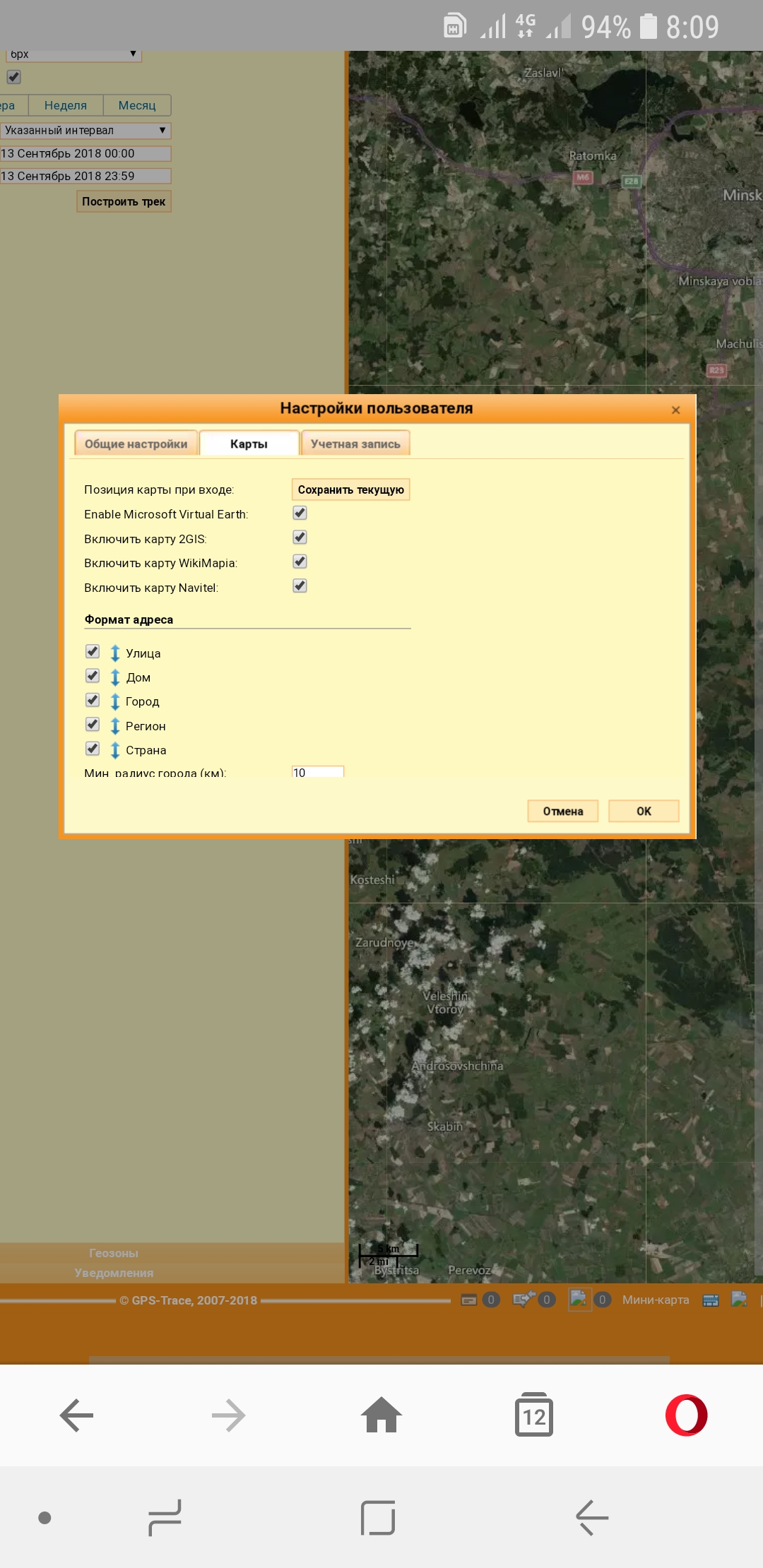Switch to Учетная запись tab

(x=355, y=444)
